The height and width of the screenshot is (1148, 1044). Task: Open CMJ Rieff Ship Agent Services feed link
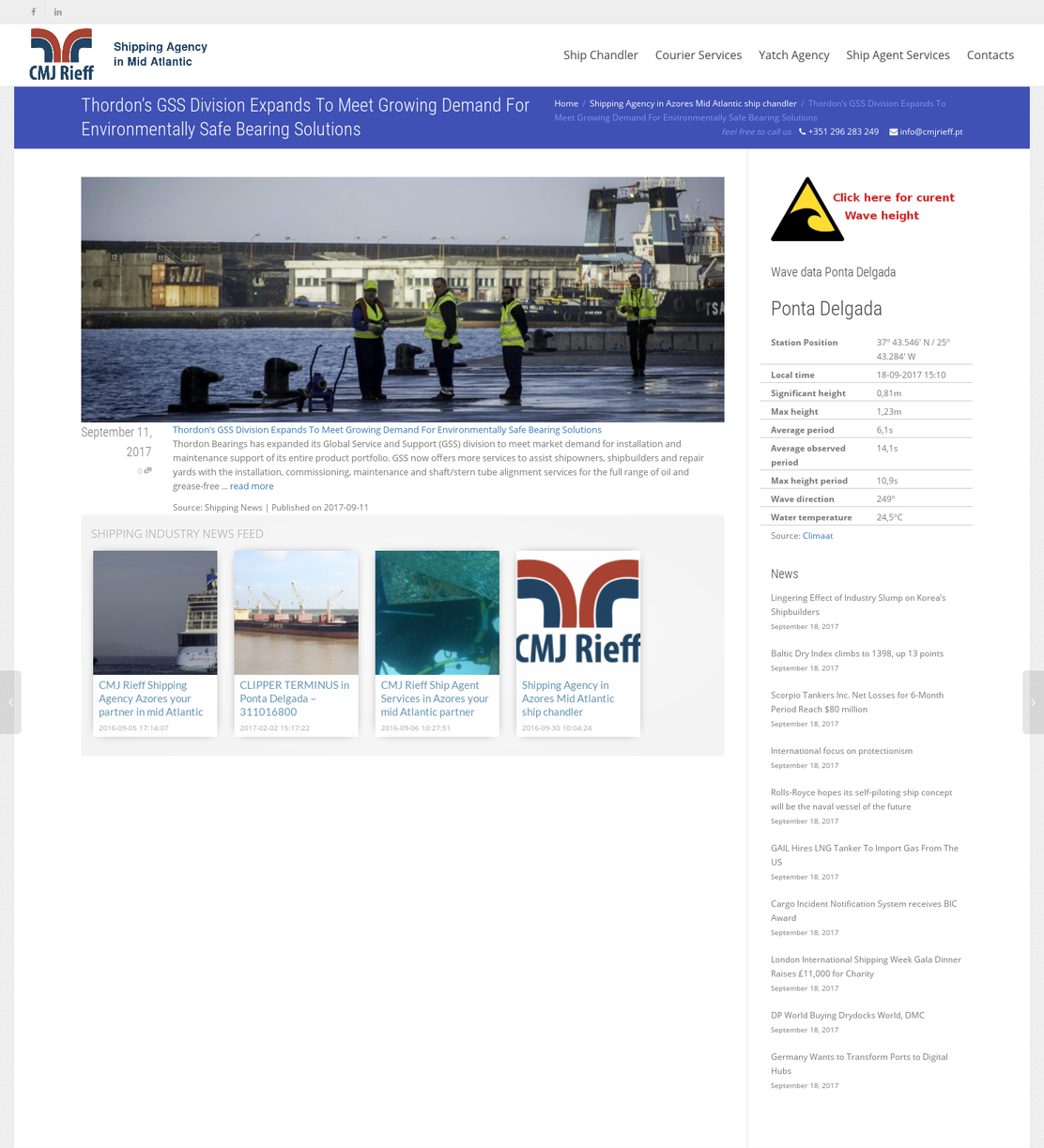pos(435,698)
